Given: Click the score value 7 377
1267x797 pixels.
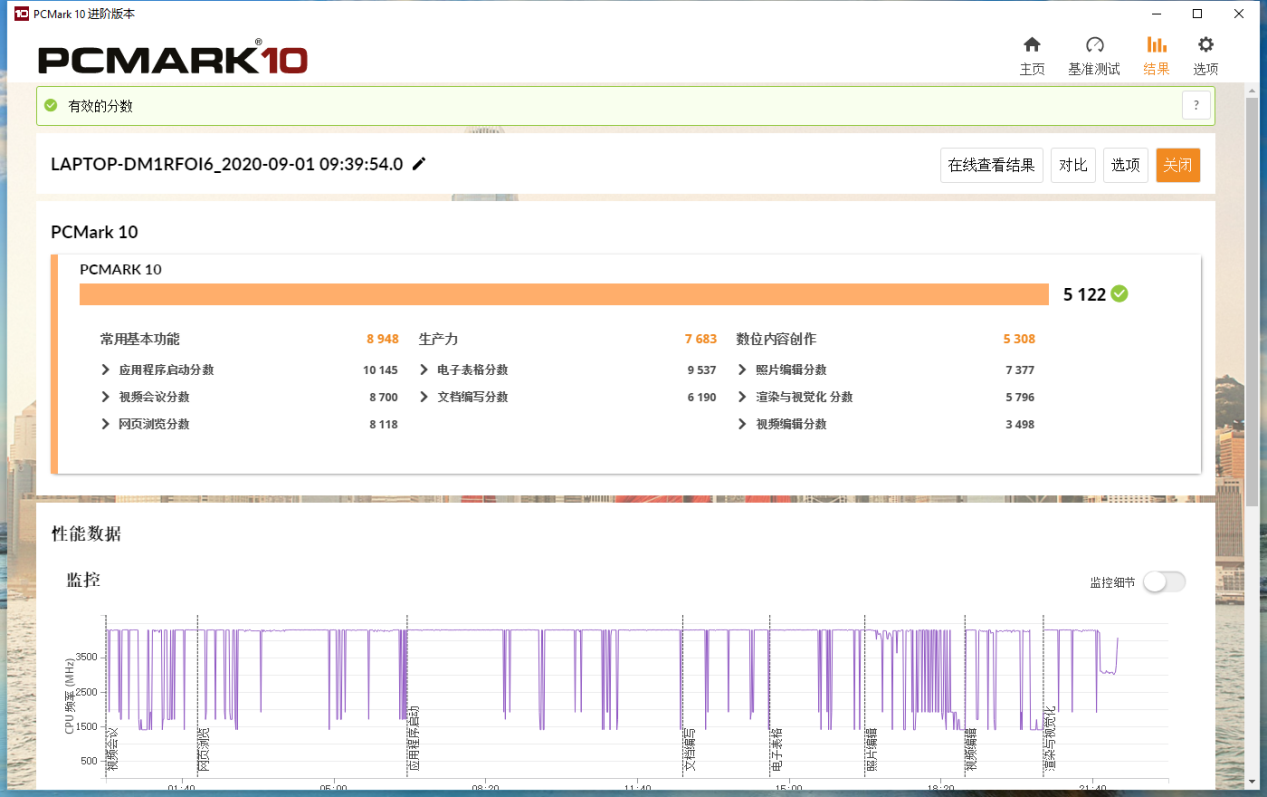Looking at the screenshot, I should 1020,370.
